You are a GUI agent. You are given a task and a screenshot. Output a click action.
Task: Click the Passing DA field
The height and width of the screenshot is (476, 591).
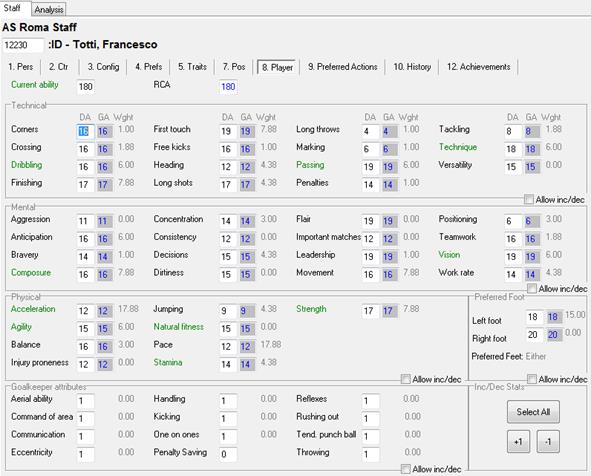(x=371, y=167)
